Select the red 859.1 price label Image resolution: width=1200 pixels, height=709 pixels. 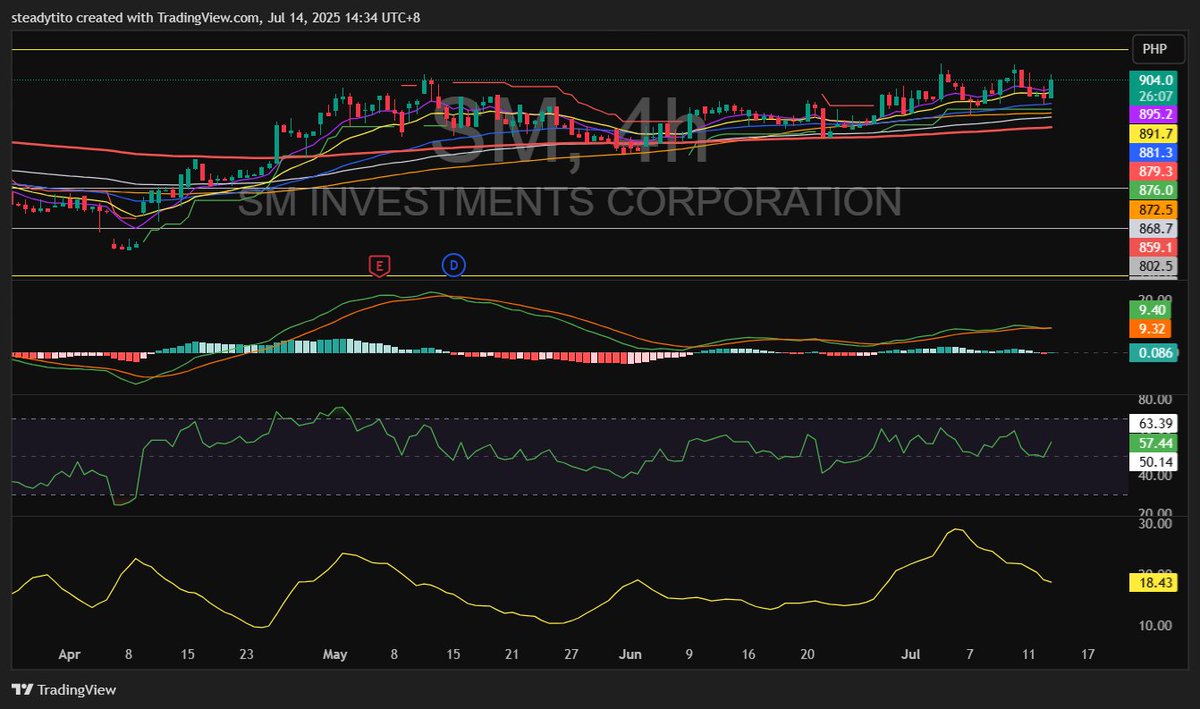[x=1155, y=248]
